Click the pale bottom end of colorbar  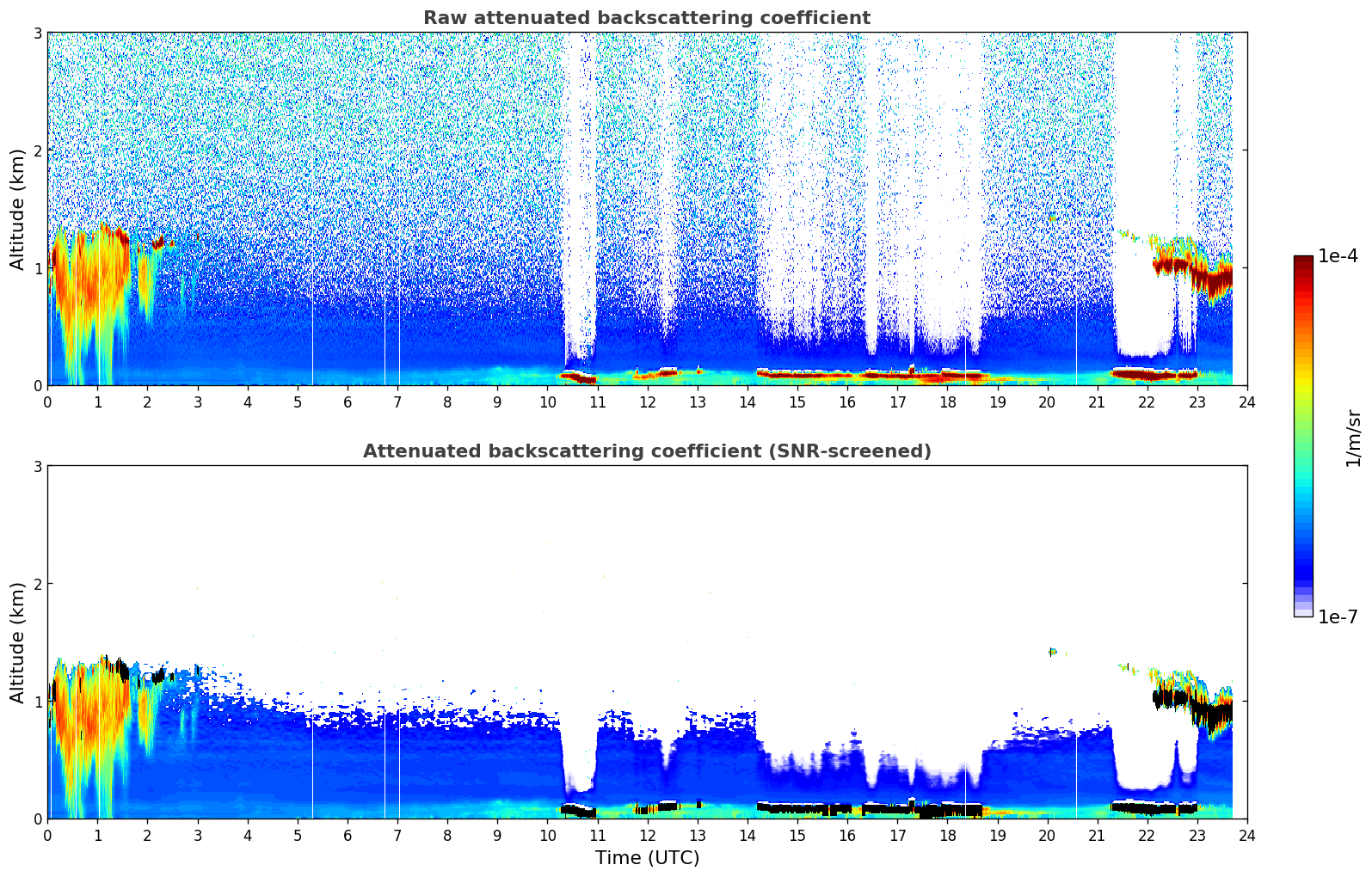[1303, 611]
